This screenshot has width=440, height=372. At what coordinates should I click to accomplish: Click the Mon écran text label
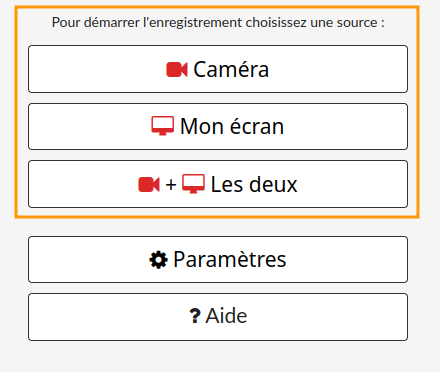232,126
